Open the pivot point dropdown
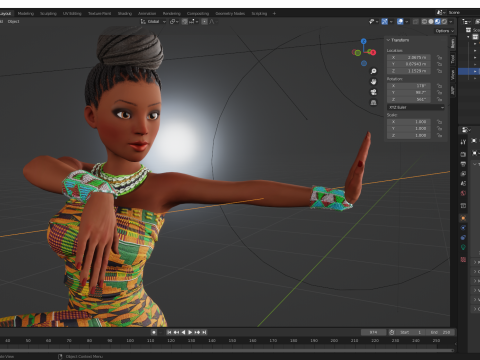Viewport: 480px width, 360px height. pyautogui.click(x=174, y=21)
